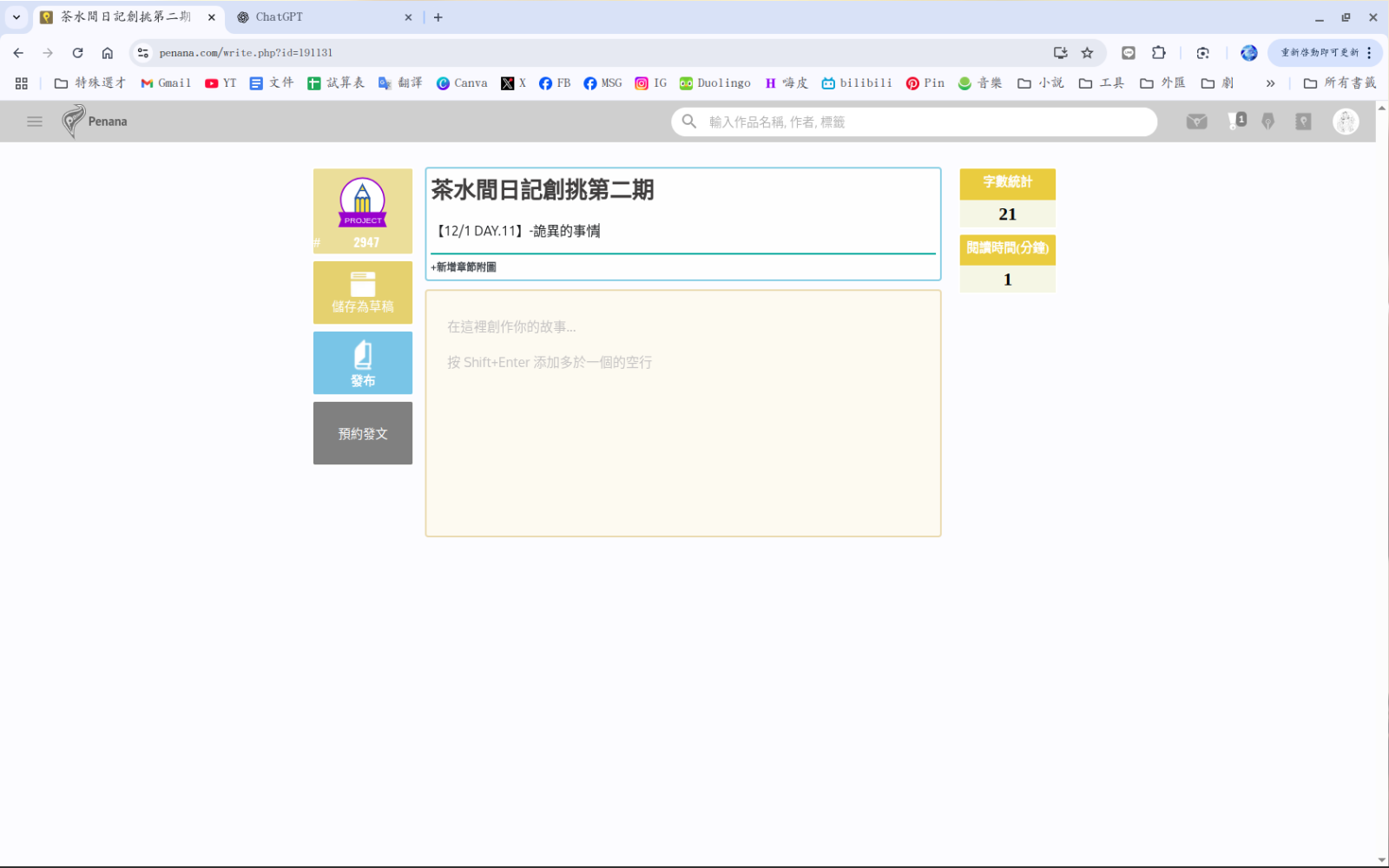Image resolution: width=1389 pixels, height=868 pixels.
Task: Go back to the previous page
Action: [x=18, y=53]
